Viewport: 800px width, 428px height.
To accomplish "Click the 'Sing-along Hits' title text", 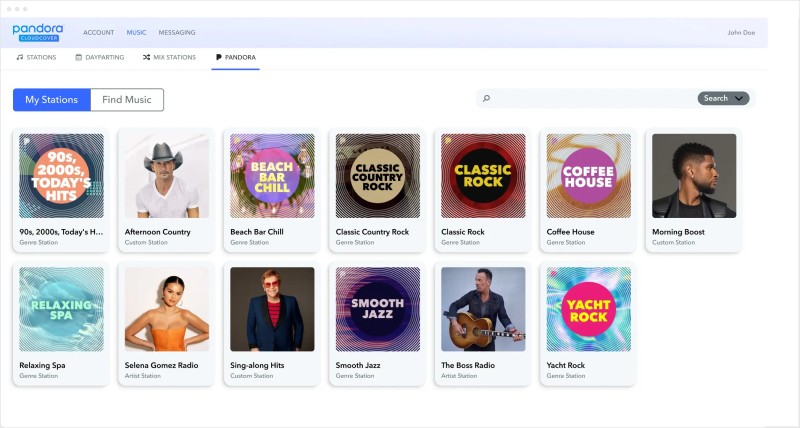I will coord(257,365).
